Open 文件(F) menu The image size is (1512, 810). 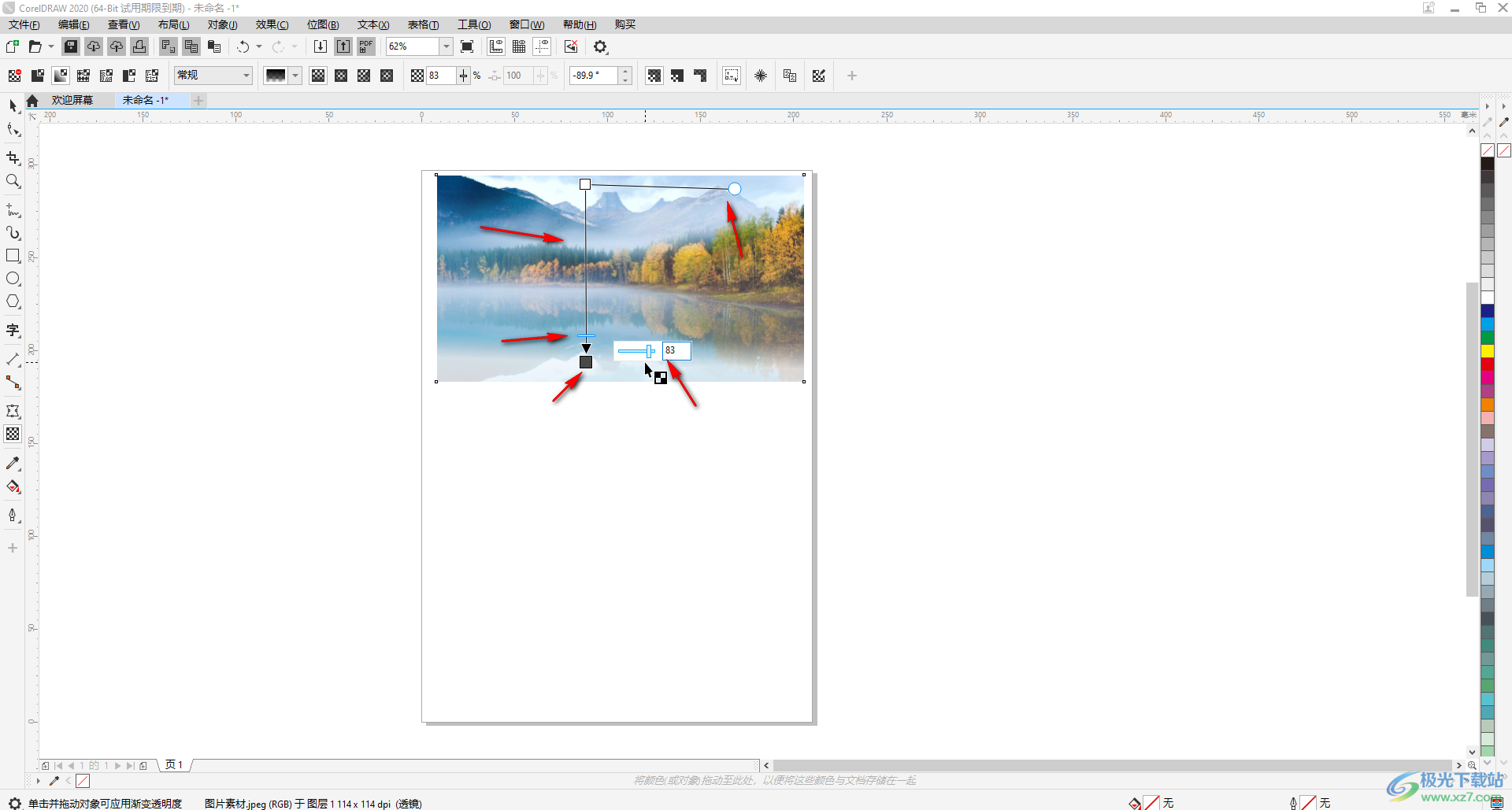24,24
